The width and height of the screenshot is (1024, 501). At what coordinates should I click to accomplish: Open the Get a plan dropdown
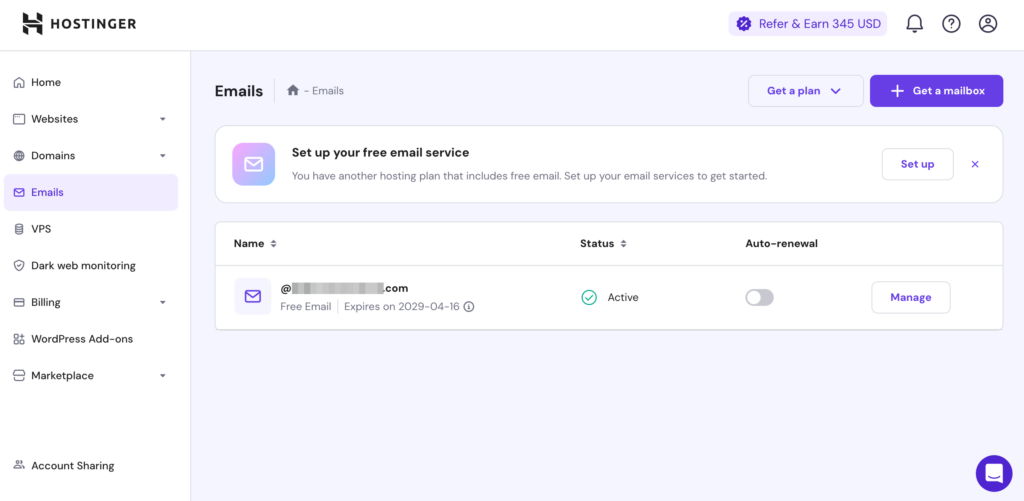pyautogui.click(x=805, y=91)
